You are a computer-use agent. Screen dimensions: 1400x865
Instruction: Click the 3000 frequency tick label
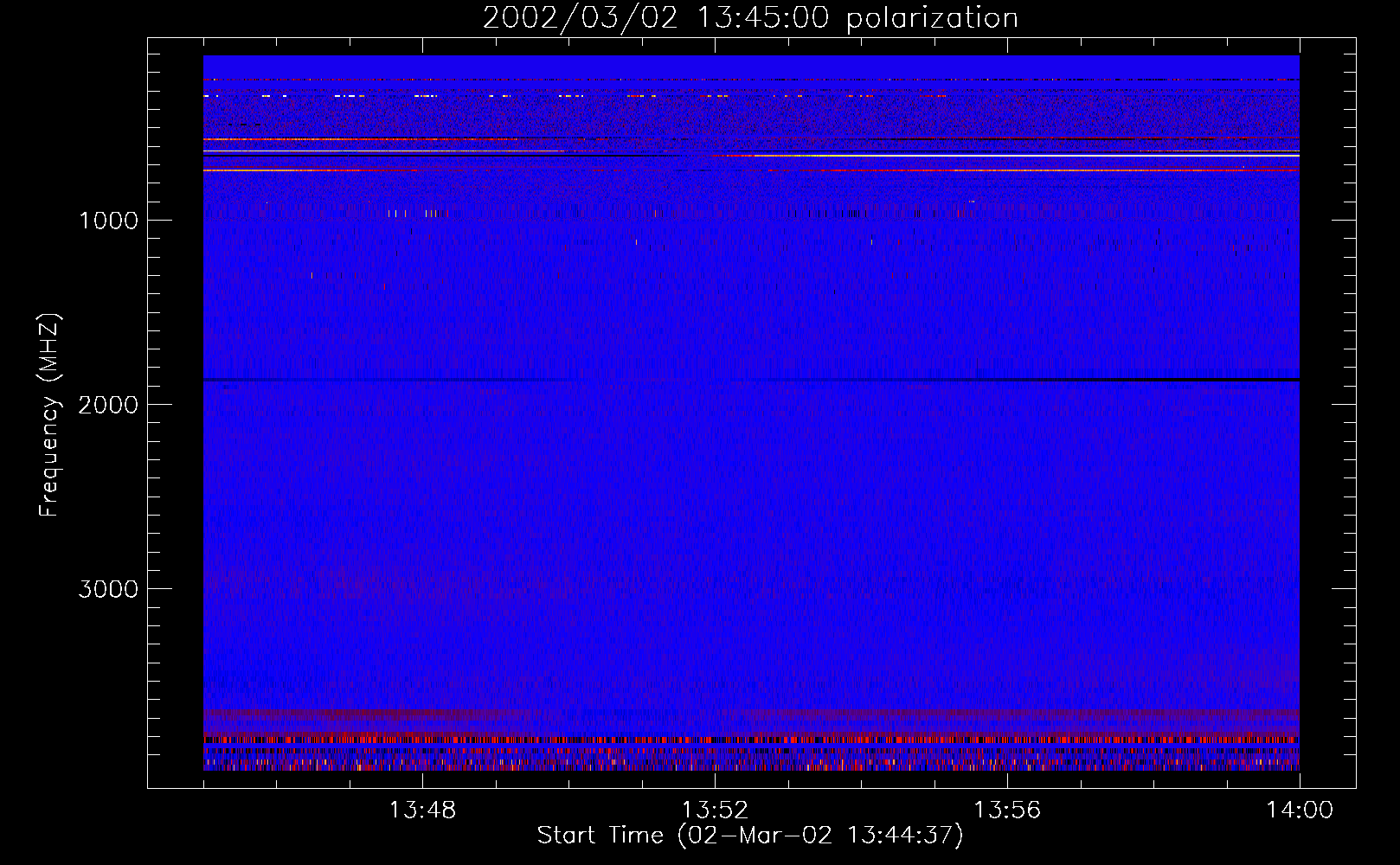pyautogui.click(x=108, y=589)
